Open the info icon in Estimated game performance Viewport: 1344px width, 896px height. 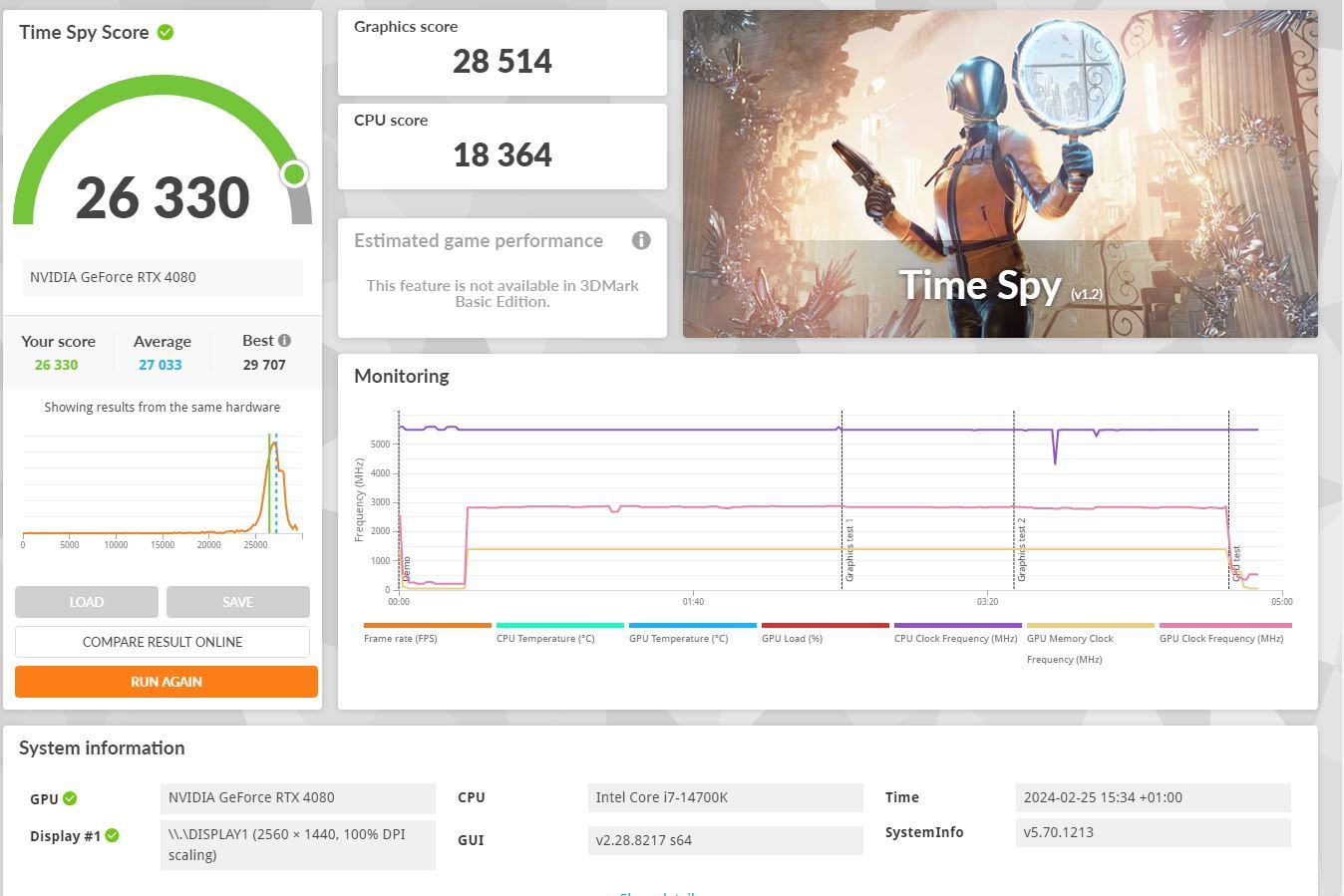point(641,240)
